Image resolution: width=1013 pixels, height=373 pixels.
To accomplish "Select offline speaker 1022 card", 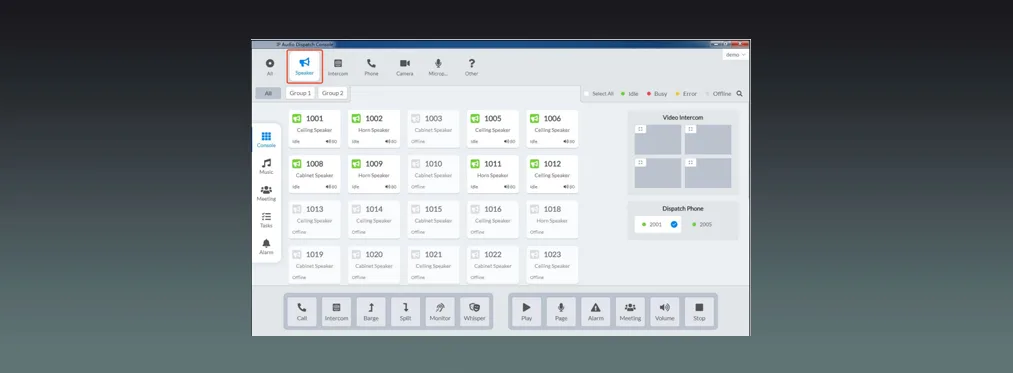I will pyautogui.click(x=493, y=264).
